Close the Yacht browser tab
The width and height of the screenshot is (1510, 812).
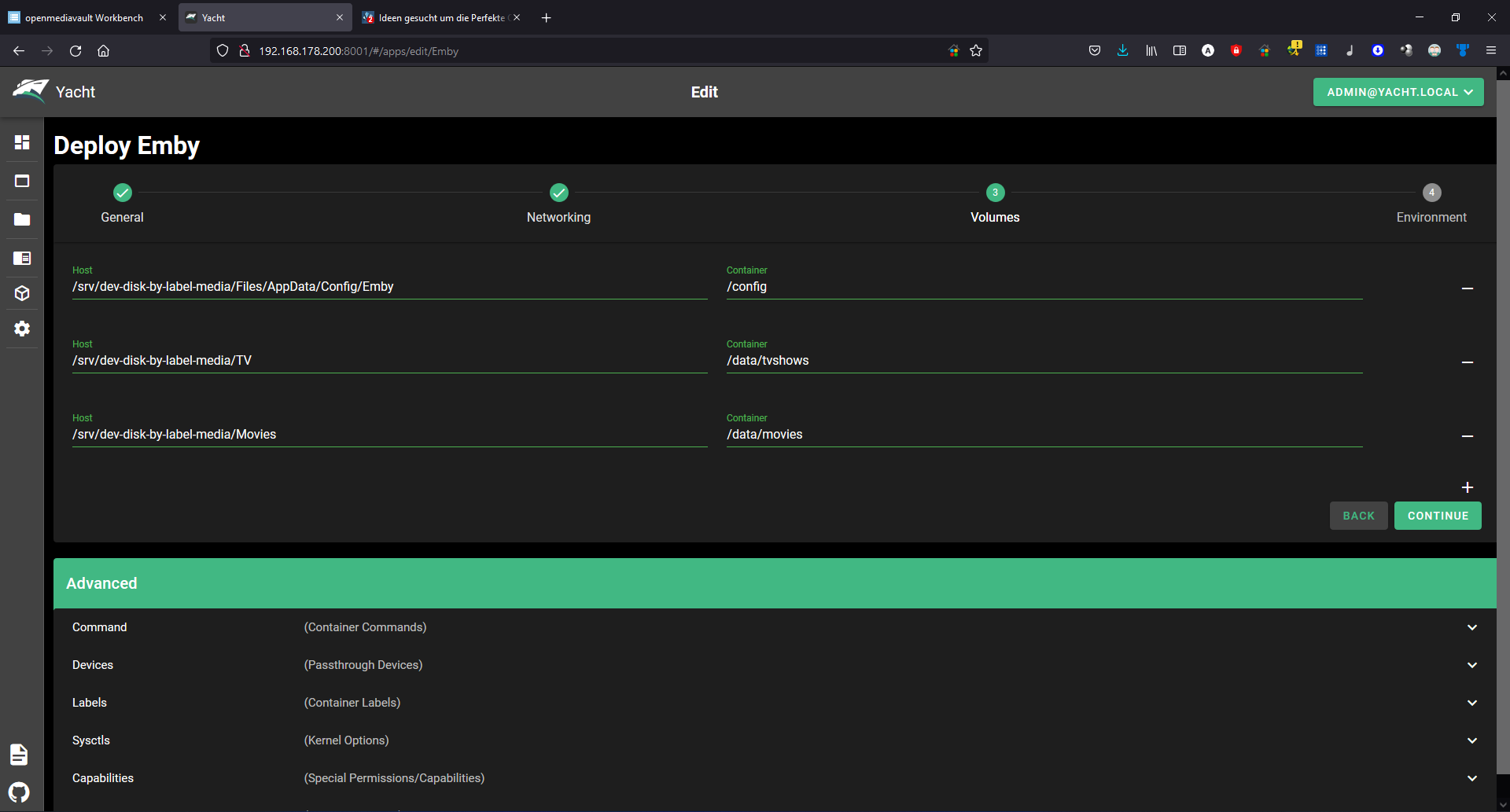pos(340,17)
